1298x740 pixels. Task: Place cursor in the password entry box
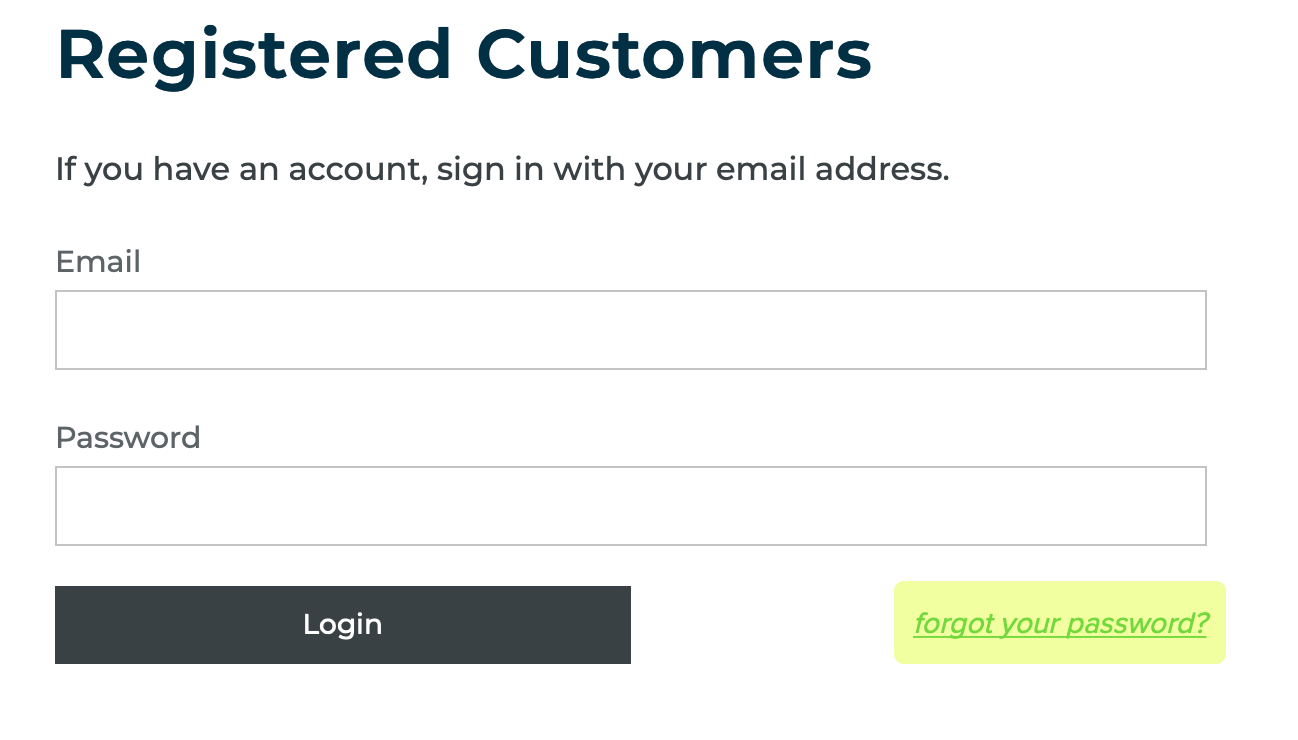pos(630,506)
